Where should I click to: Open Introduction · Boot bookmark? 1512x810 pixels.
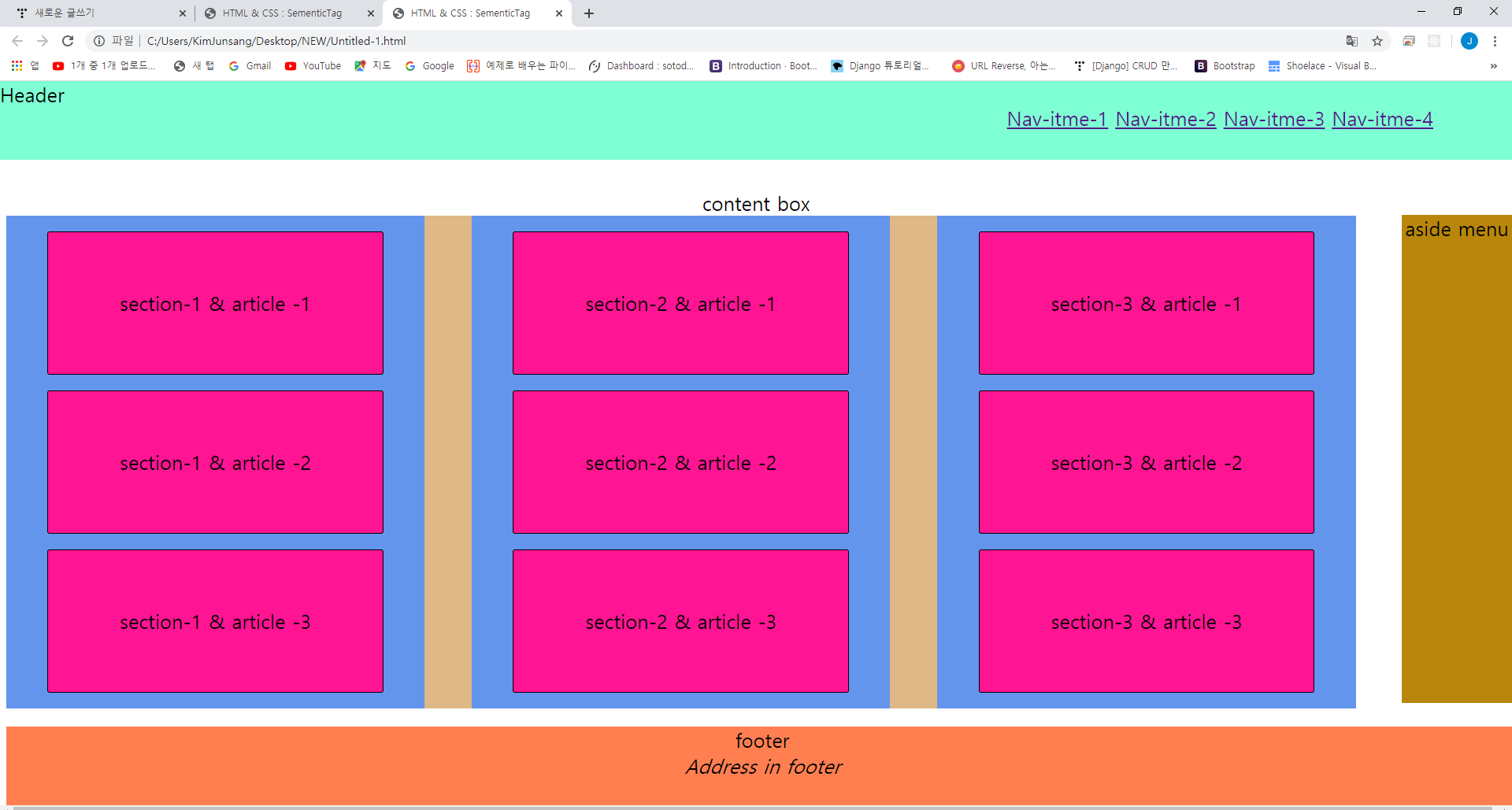pos(763,66)
